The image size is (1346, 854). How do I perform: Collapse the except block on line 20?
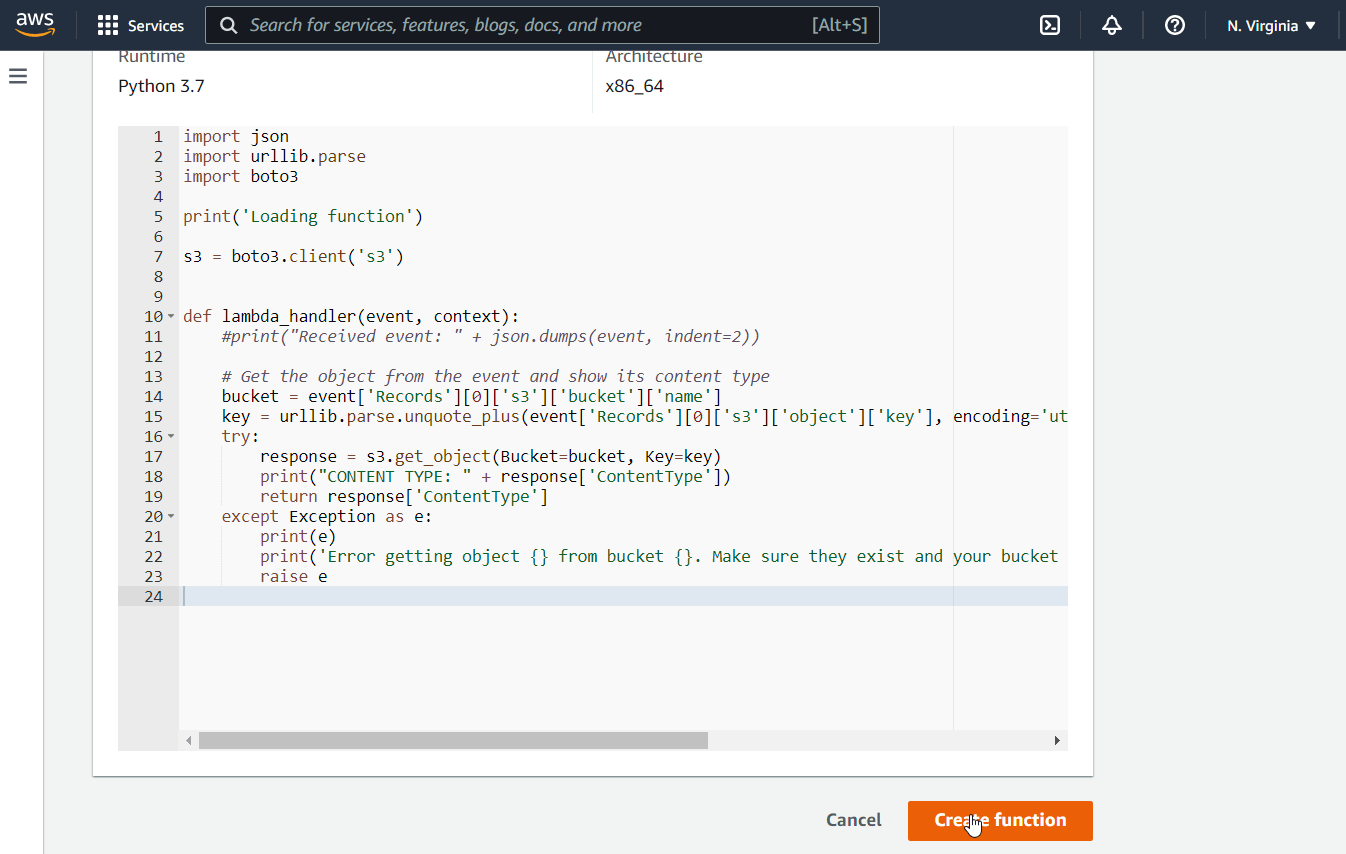[x=169, y=516]
